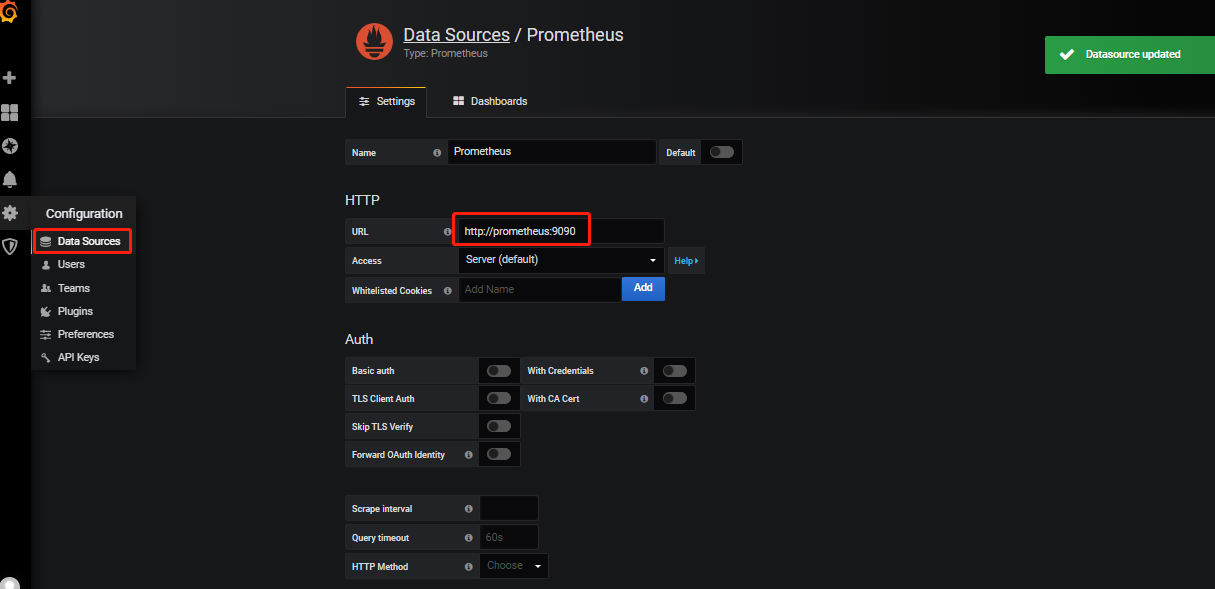Image resolution: width=1215 pixels, height=589 pixels.
Task: Click the Name input field
Action: click(552, 152)
